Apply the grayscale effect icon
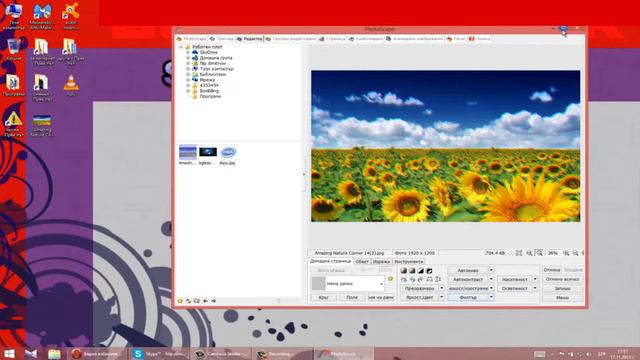This screenshot has width=640, height=360. (x=412, y=271)
